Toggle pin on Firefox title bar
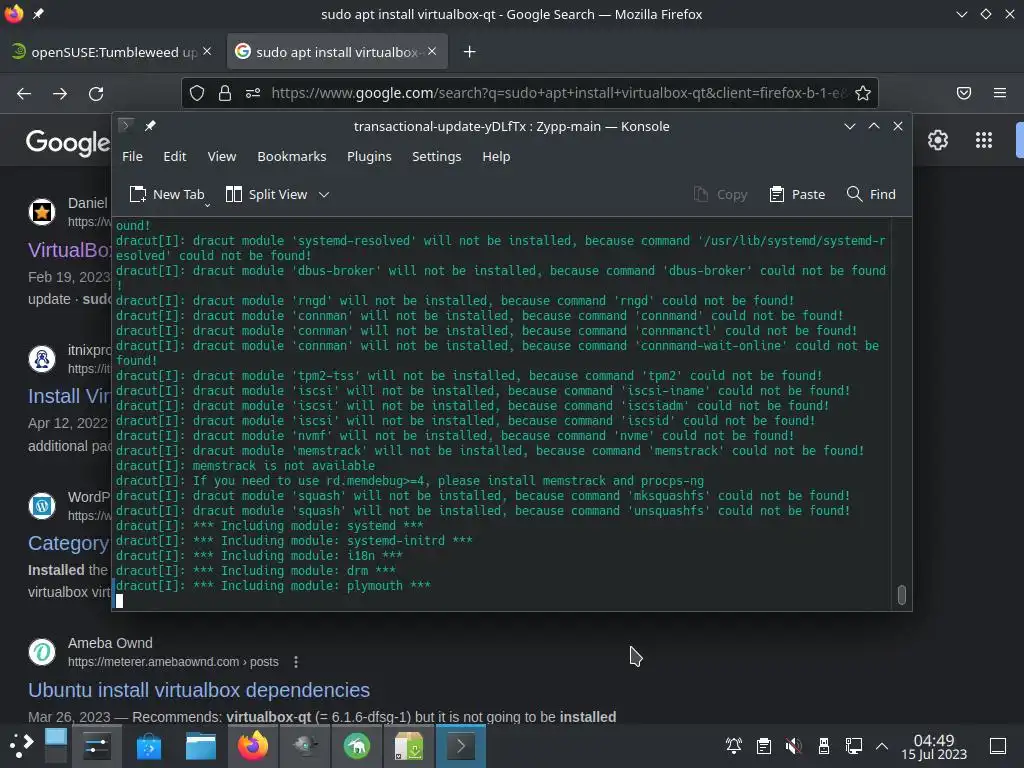Image resolution: width=1024 pixels, height=768 pixels. (39, 14)
